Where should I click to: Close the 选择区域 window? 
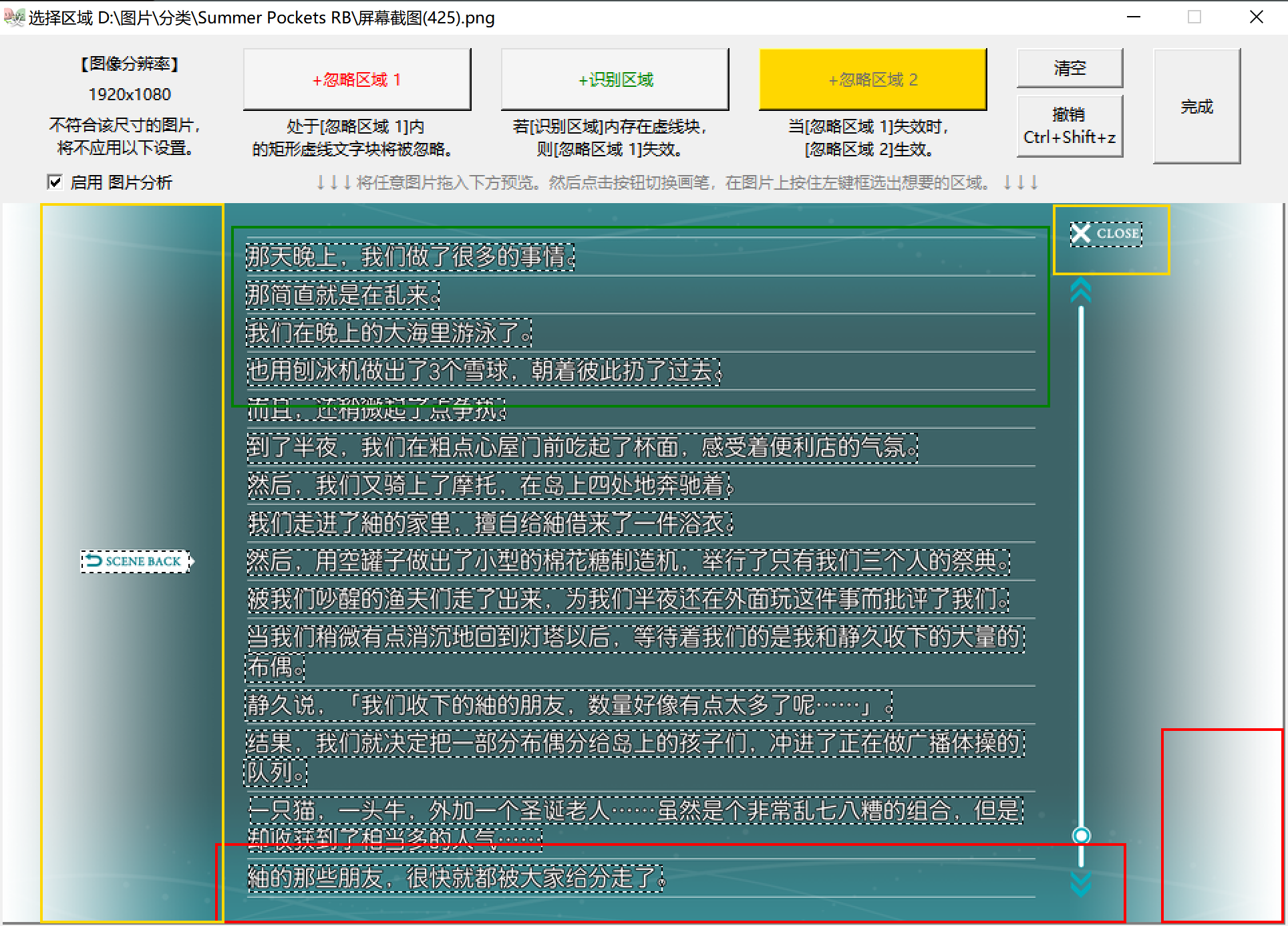pos(1256,17)
